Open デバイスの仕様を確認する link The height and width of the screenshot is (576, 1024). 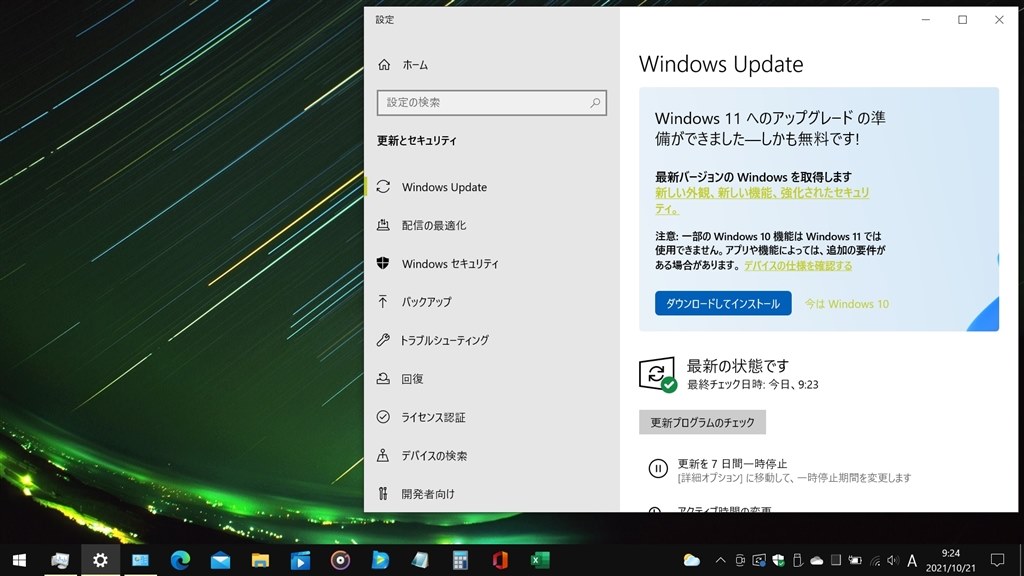[798, 266]
